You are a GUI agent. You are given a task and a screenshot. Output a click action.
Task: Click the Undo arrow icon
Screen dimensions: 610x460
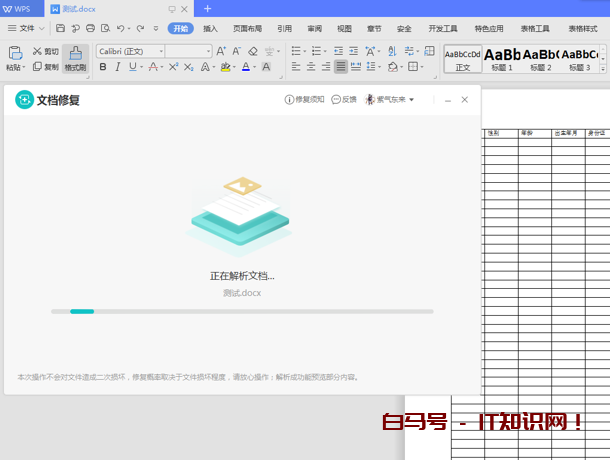click(120, 29)
